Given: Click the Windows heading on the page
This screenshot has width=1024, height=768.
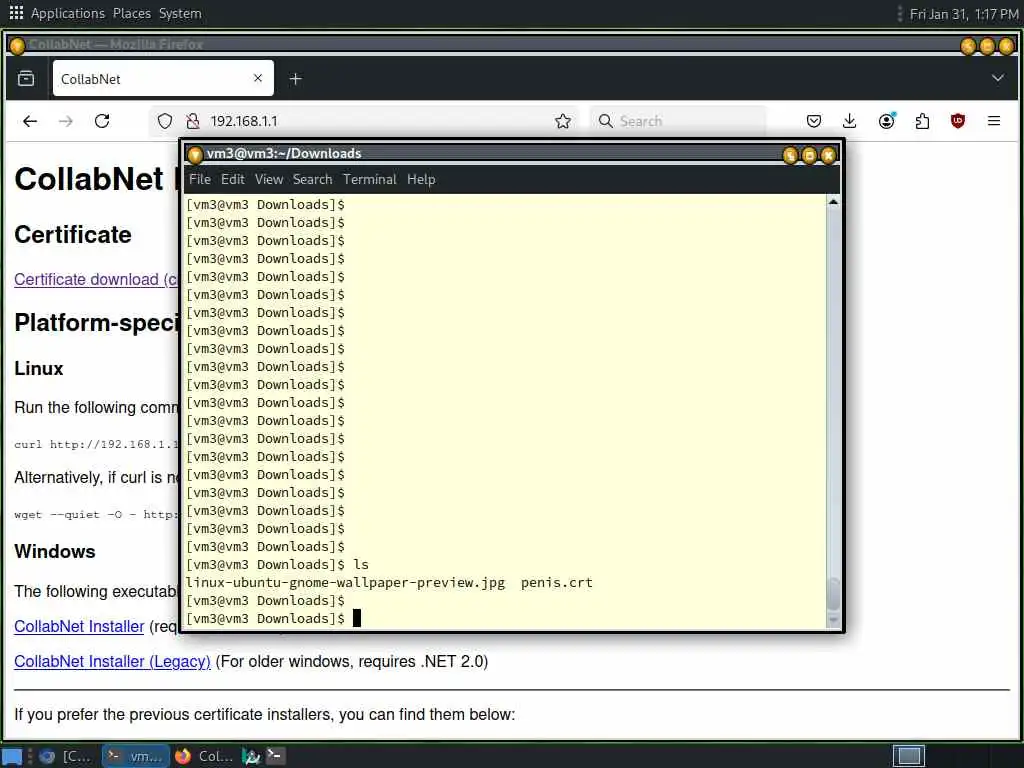Looking at the screenshot, I should click(55, 551).
